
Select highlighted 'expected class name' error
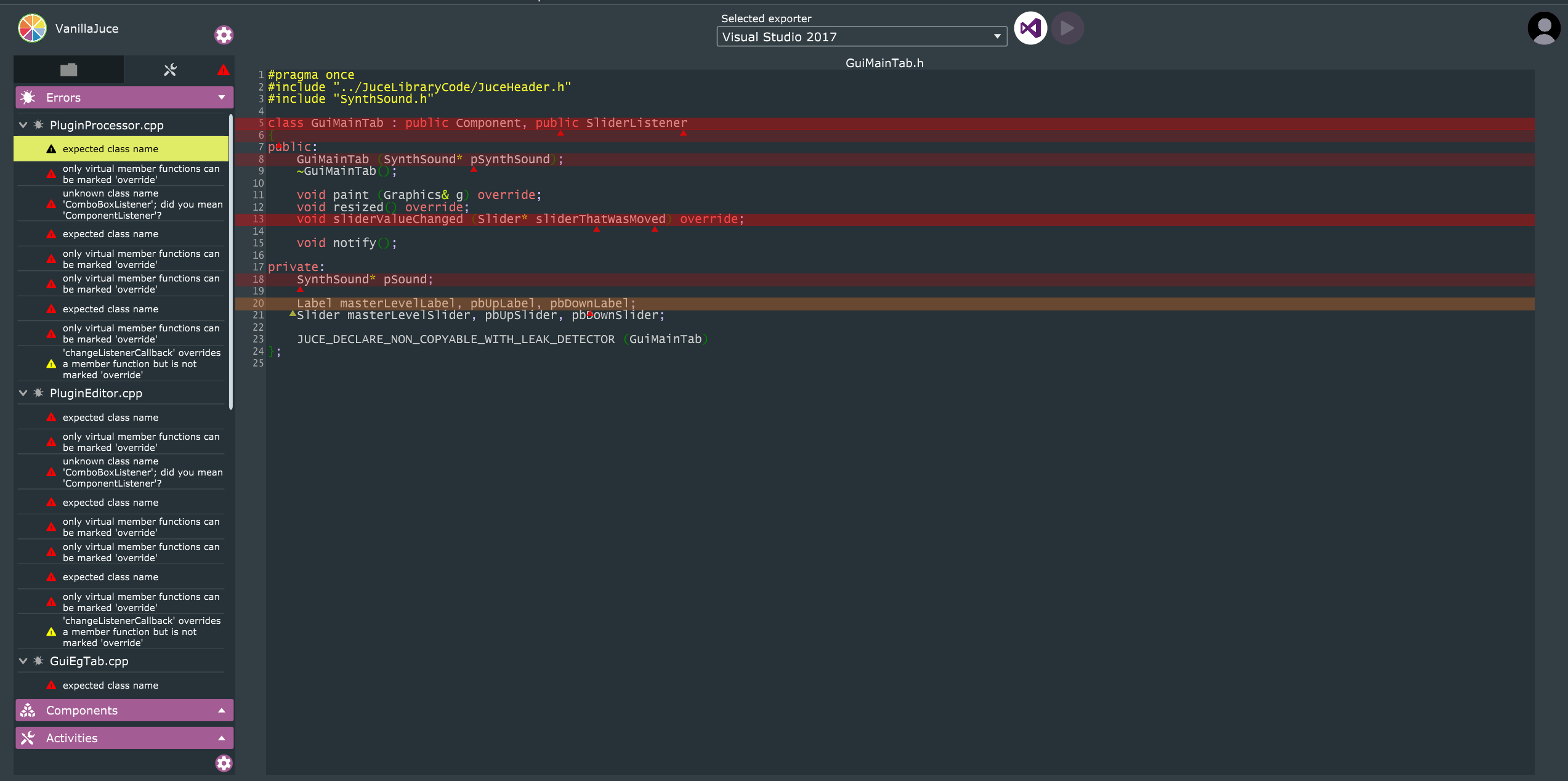(121, 149)
